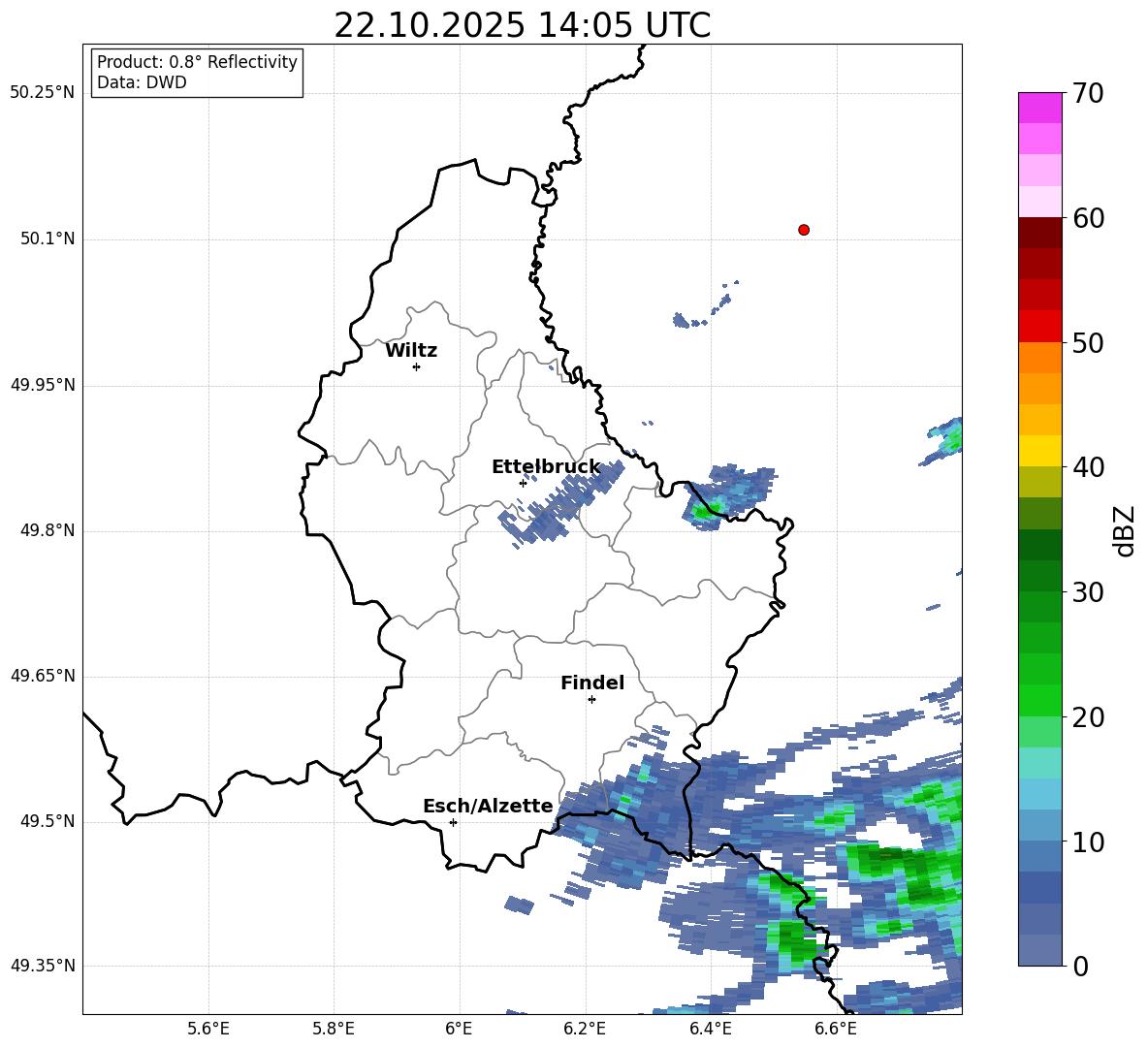Click the Findel station cross marker

click(x=591, y=699)
